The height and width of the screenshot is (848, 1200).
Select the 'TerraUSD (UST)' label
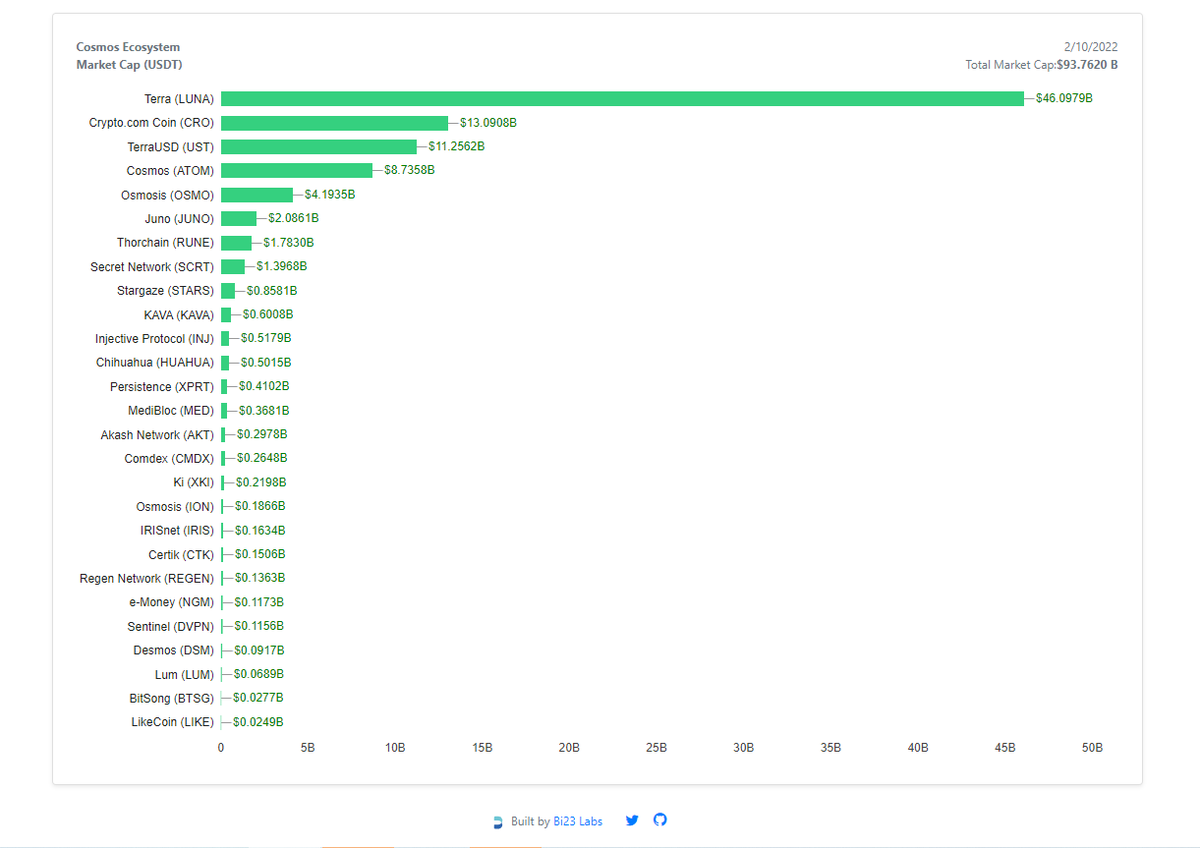click(171, 147)
